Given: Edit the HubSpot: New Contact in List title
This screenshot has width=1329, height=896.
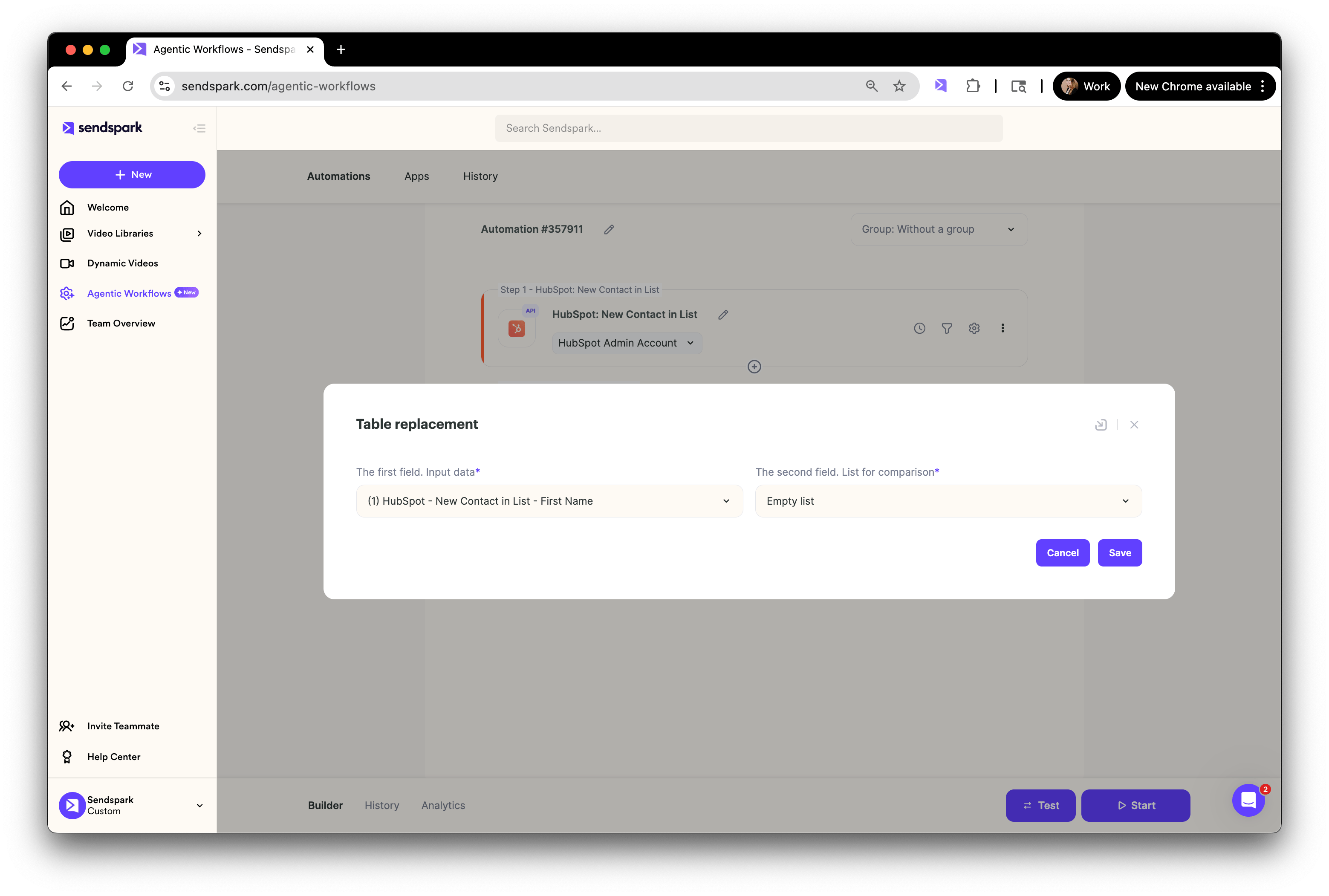Looking at the screenshot, I should (723, 314).
